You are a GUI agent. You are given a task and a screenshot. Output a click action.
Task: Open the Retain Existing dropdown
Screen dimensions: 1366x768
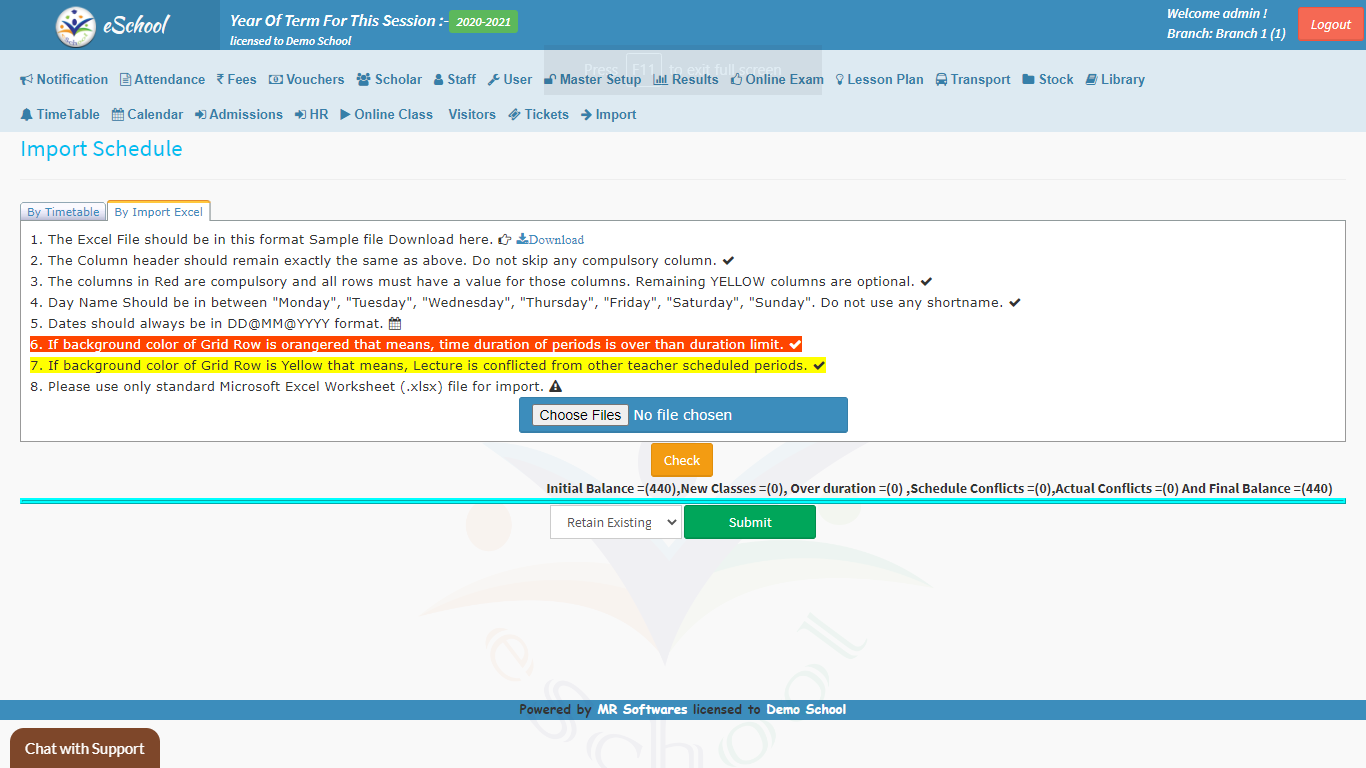(x=615, y=522)
